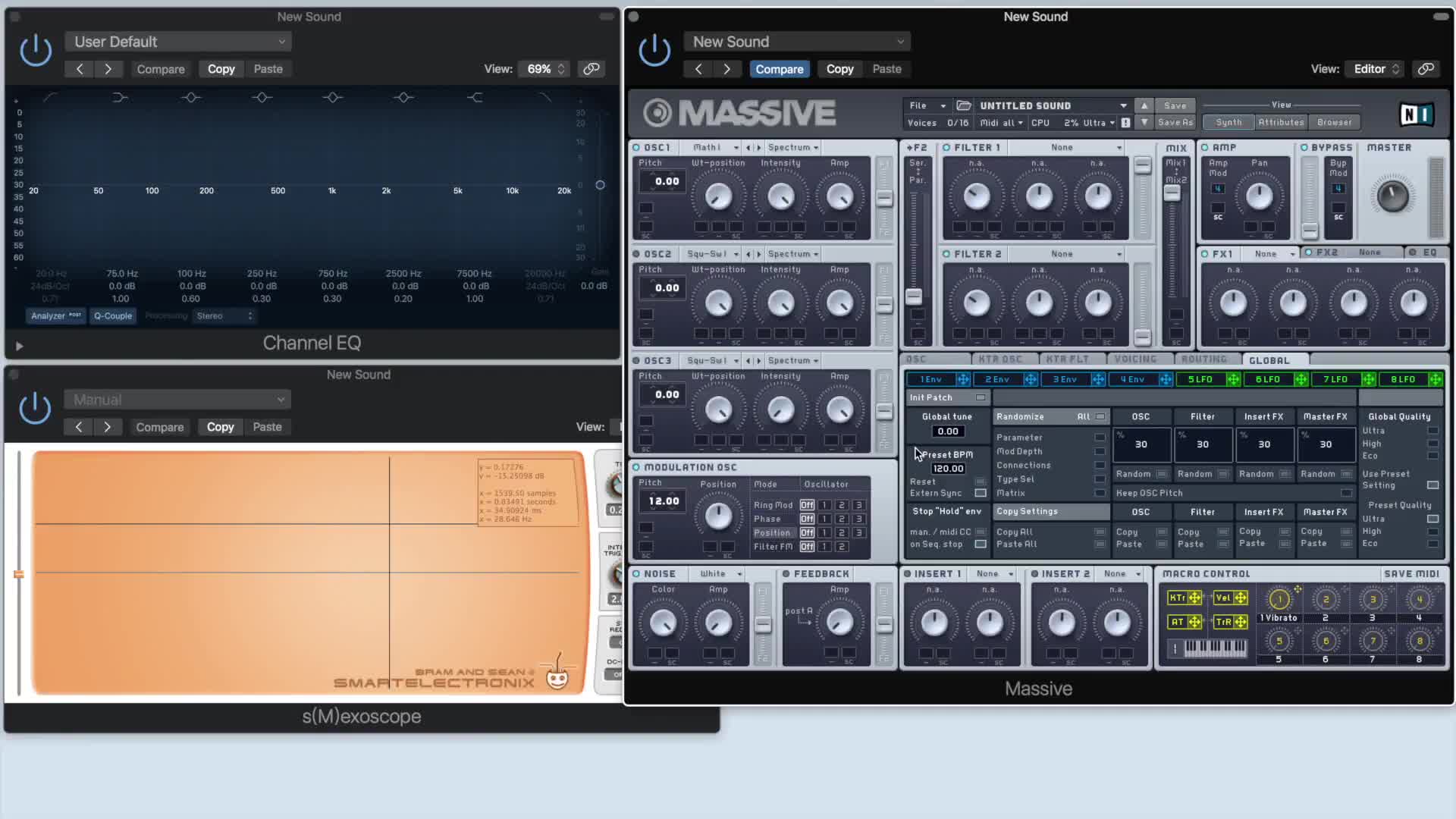Click the Native Instruments NI logo
This screenshot has height=819, width=1456.
pyautogui.click(x=1416, y=115)
